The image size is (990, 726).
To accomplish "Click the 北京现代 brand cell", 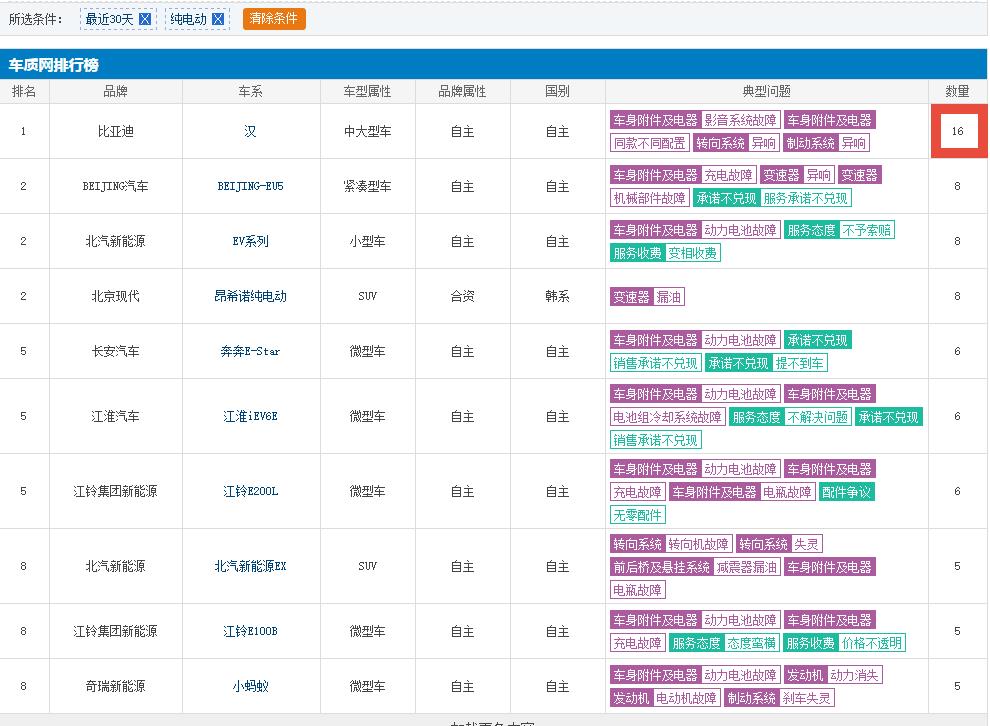I will [116, 296].
